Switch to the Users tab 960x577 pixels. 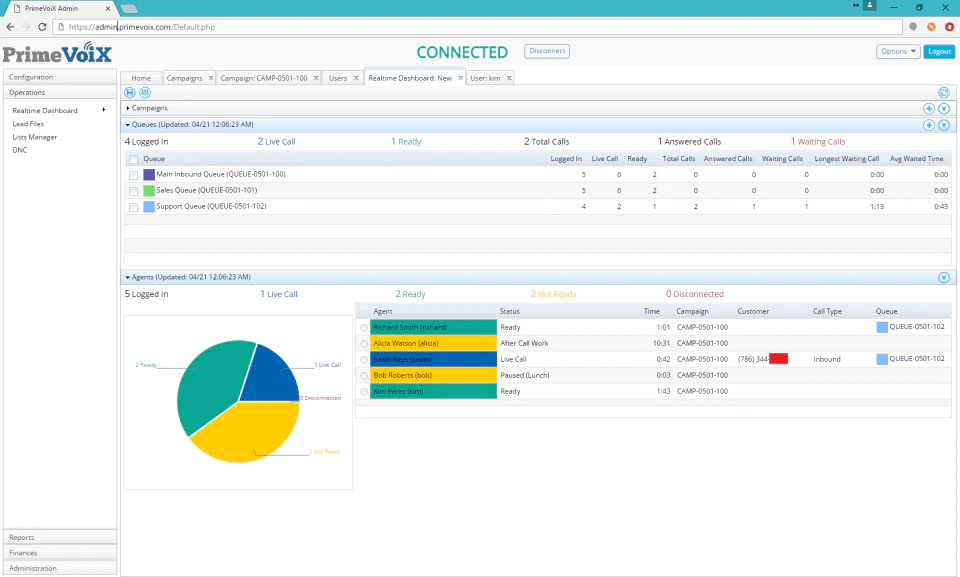tap(338, 78)
